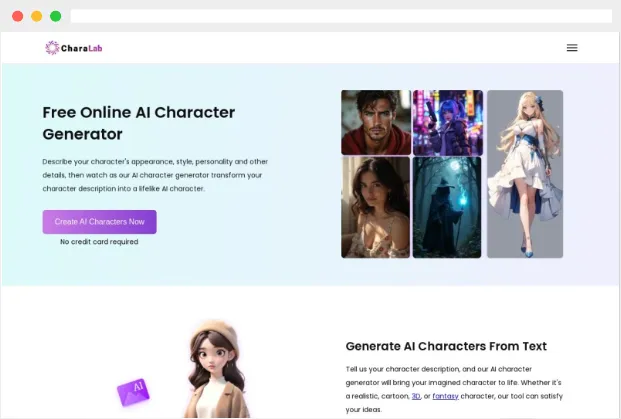Click the browser address bar
This screenshot has width=621, height=419.
coord(341,16)
